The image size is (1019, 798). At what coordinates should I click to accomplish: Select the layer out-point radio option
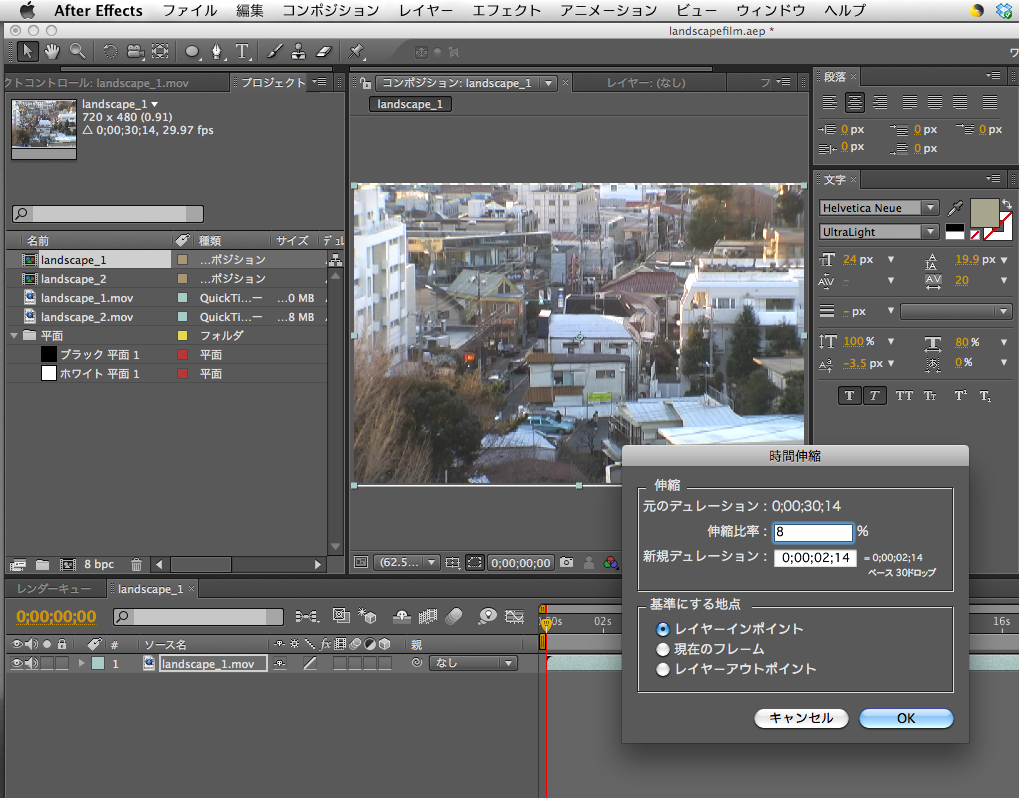[x=663, y=669]
